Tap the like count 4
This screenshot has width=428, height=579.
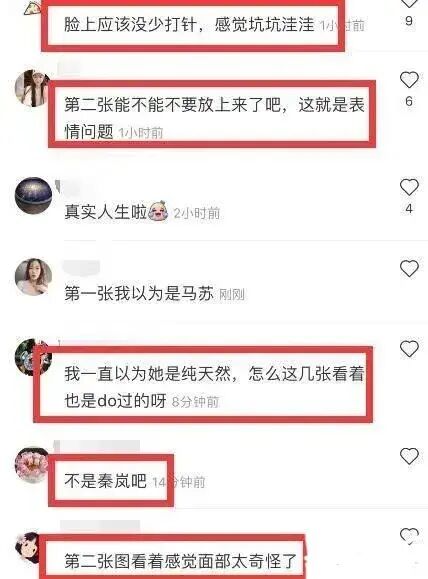point(409,209)
